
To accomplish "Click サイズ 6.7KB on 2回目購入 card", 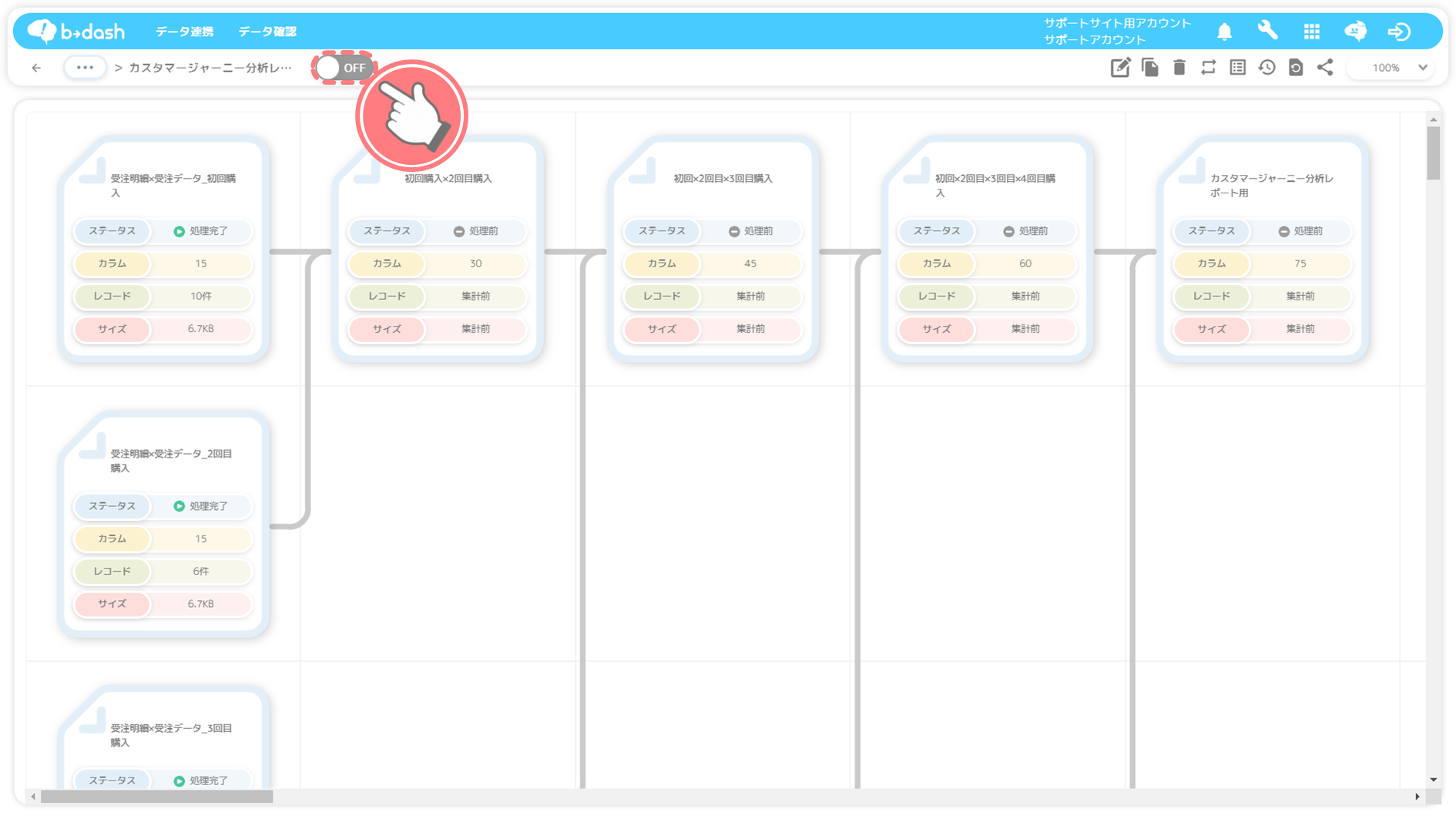I will tap(201, 604).
